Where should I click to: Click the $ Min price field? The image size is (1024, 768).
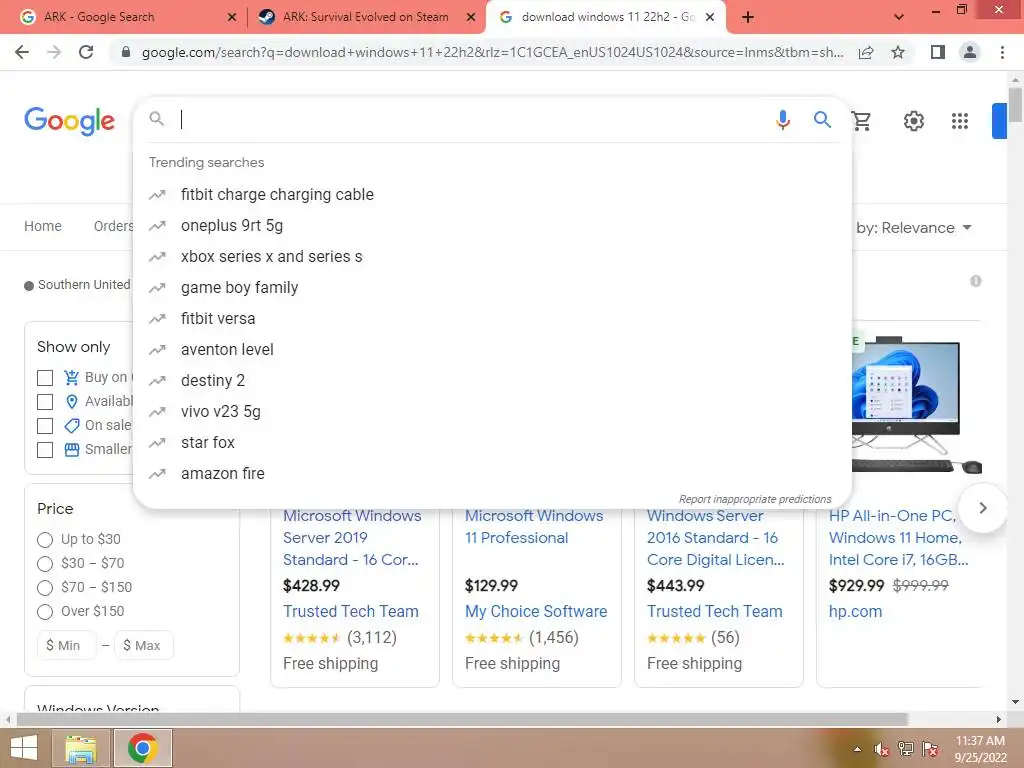click(67, 645)
